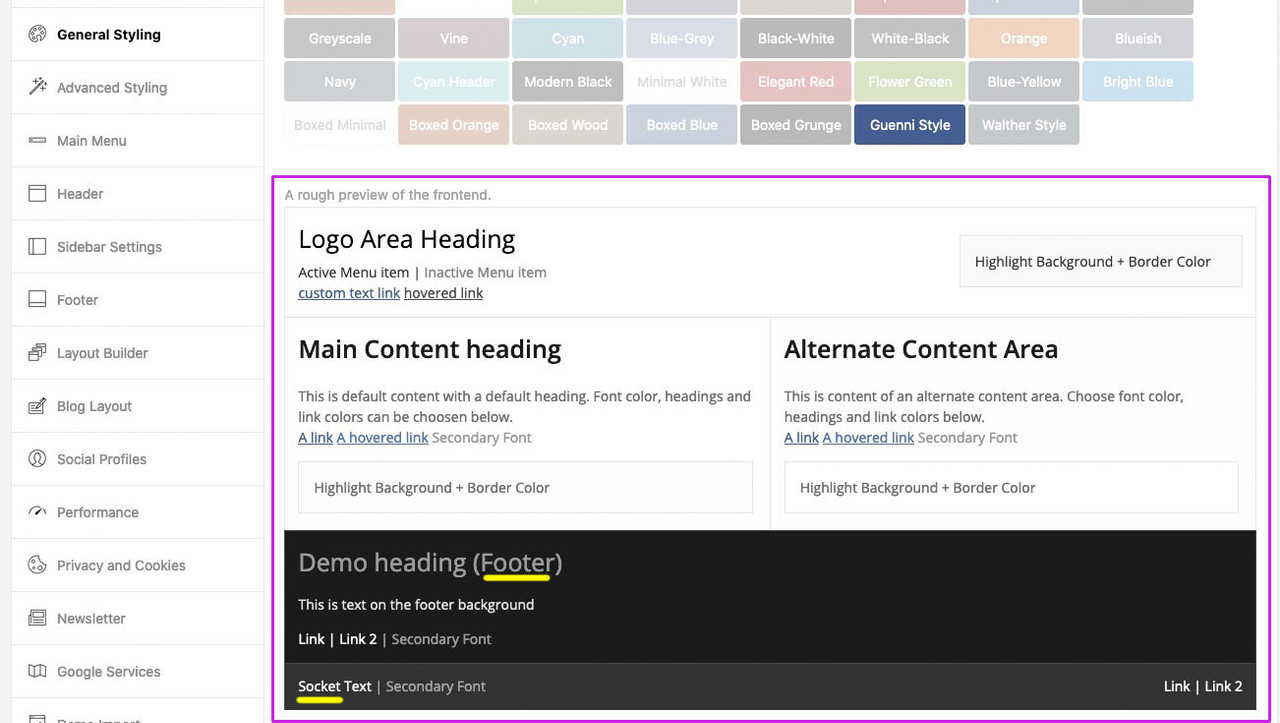Click Socket Text in footer preview
This screenshot has width=1280, height=723.
point(335,686)
